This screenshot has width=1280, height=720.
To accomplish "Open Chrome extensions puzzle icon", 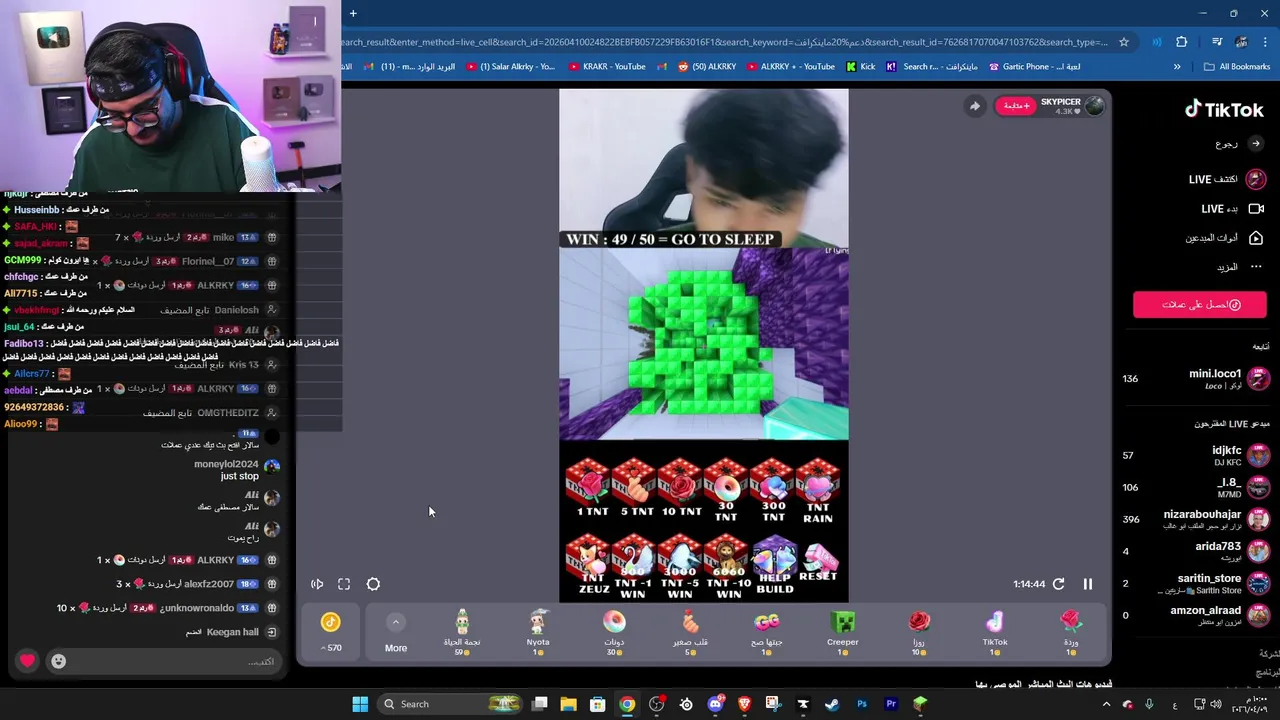I will point(1182,42).
